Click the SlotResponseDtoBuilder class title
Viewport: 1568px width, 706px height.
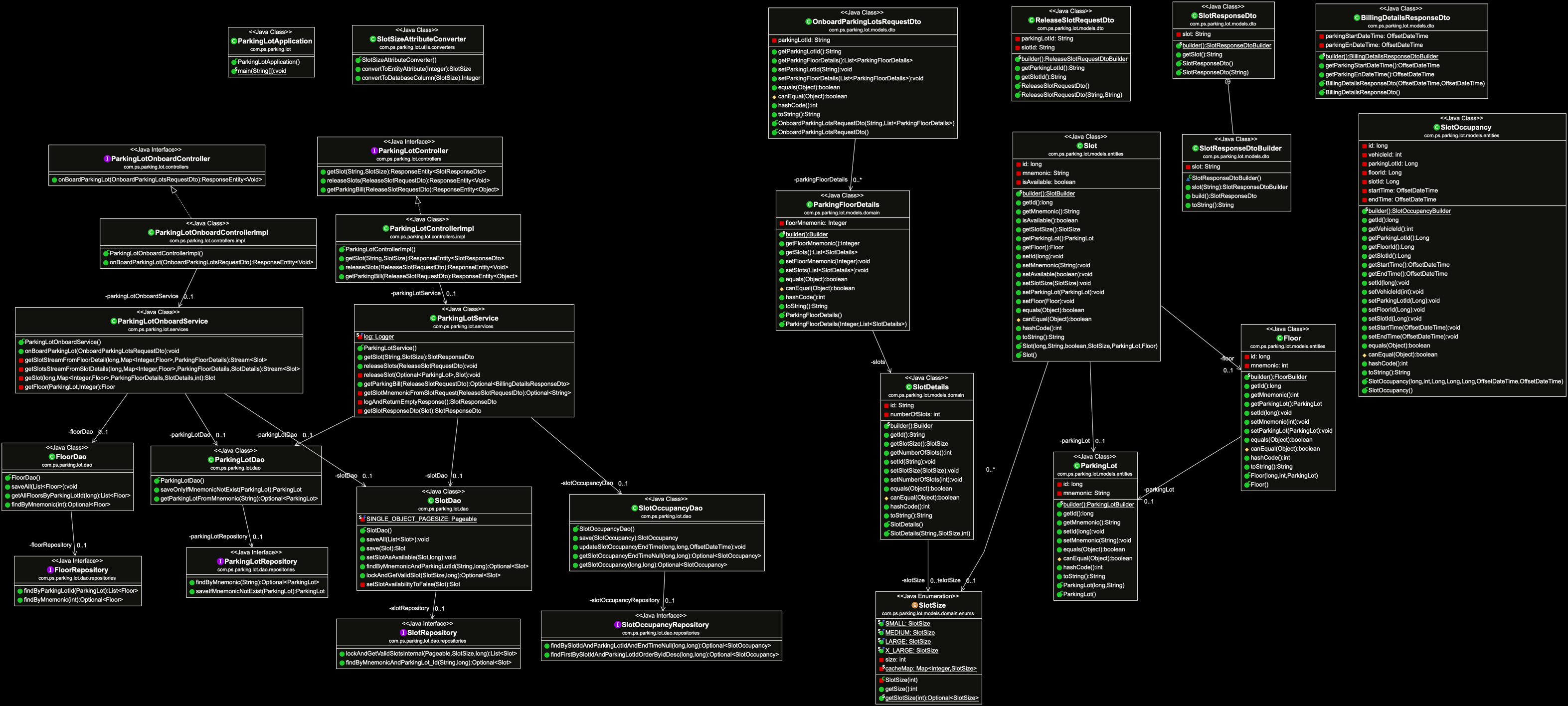[1240, 149]
